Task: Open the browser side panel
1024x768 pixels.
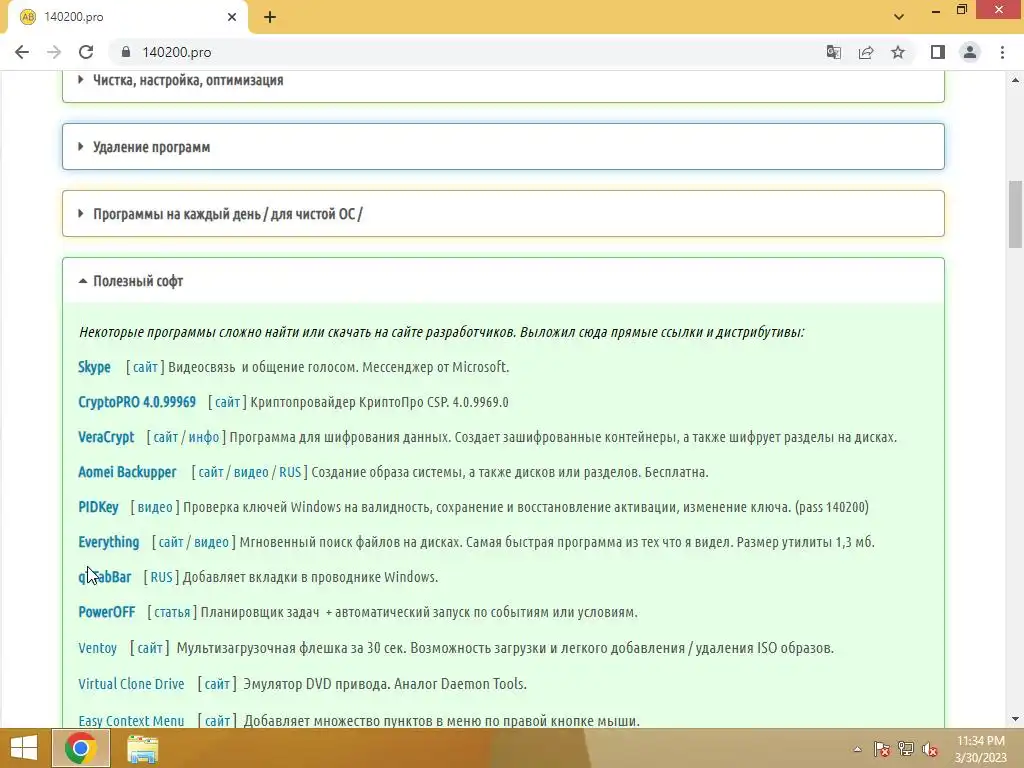Action: [938, 52]
